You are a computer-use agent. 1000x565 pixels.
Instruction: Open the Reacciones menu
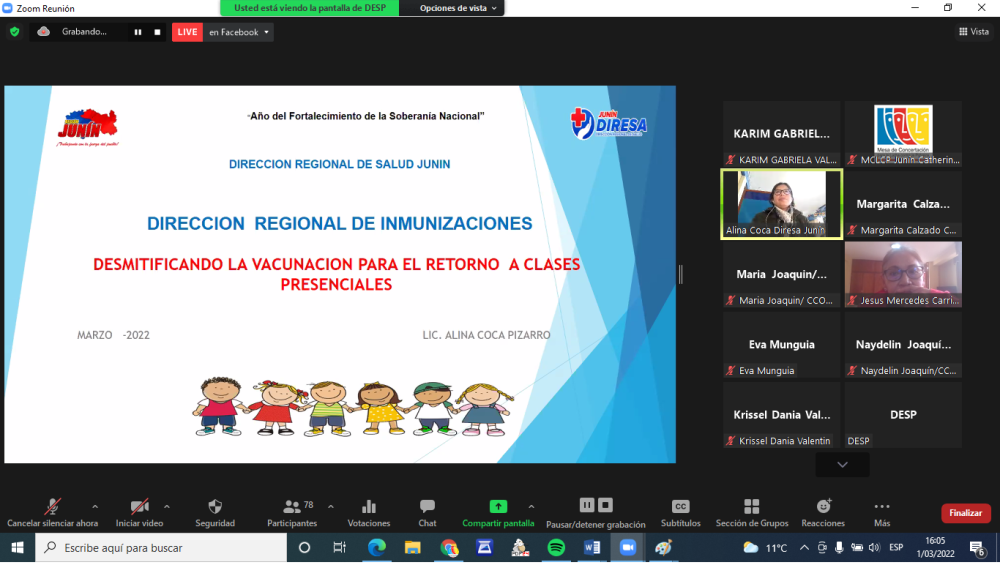tap(823, 512)
